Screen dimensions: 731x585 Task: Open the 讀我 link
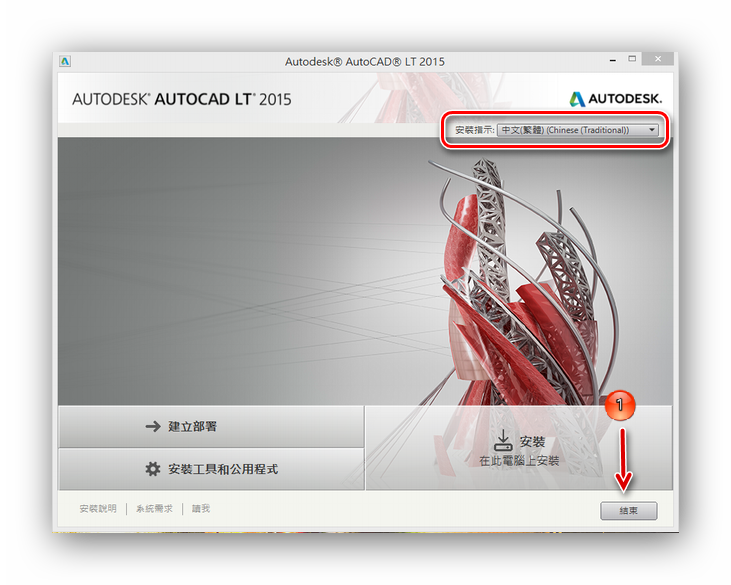(x=201, y=509)
